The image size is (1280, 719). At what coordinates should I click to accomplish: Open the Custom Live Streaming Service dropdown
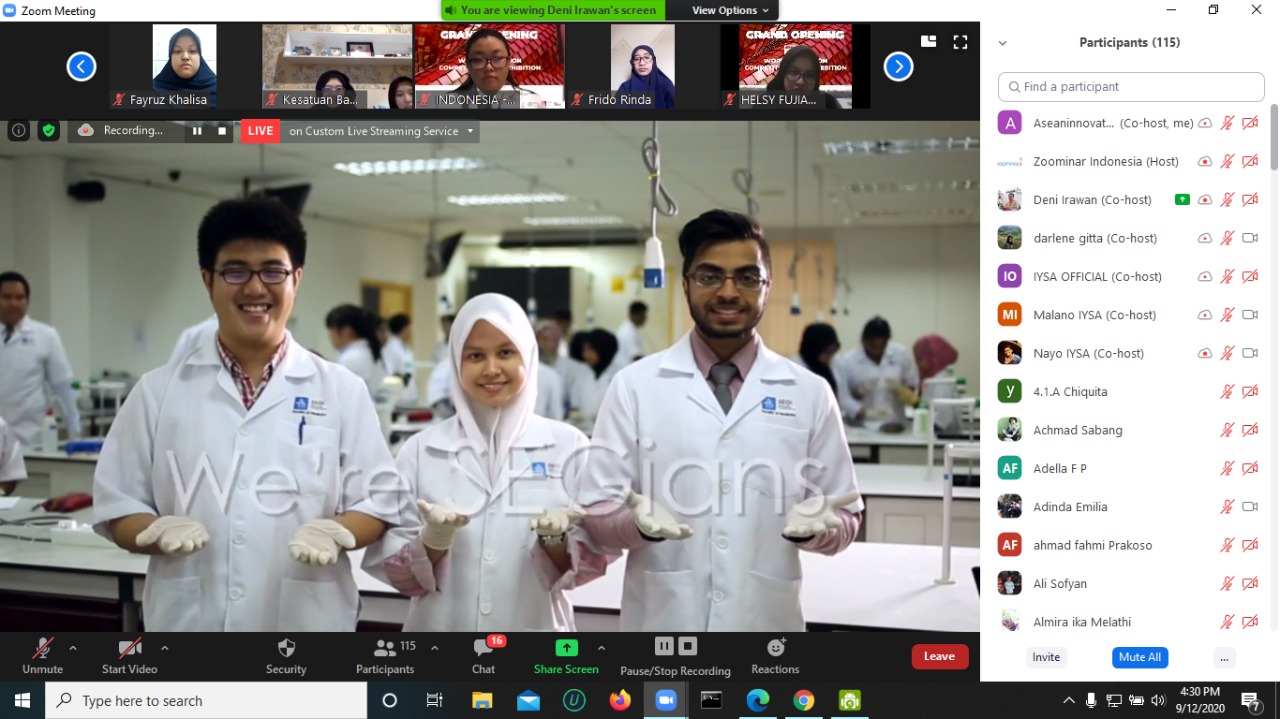point(470,131)
